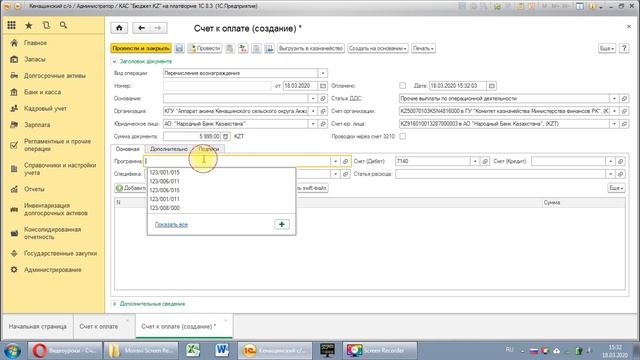Open linked item button for Юридическое лицо
640x360 pixels.
click(323, 124)
